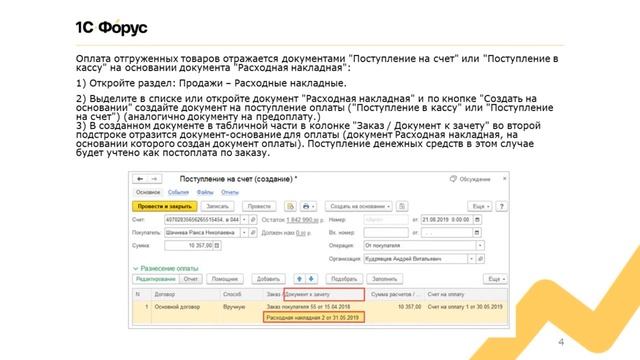
Task: Click the date field 21.08.2019 0:00:00
Action: [x=447, y=220]
